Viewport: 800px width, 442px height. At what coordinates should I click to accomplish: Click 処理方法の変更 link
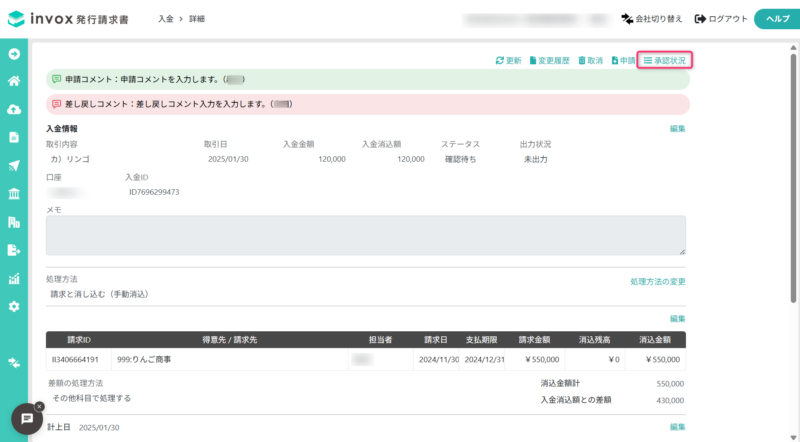pyautogui.click(x=658, y=282)
